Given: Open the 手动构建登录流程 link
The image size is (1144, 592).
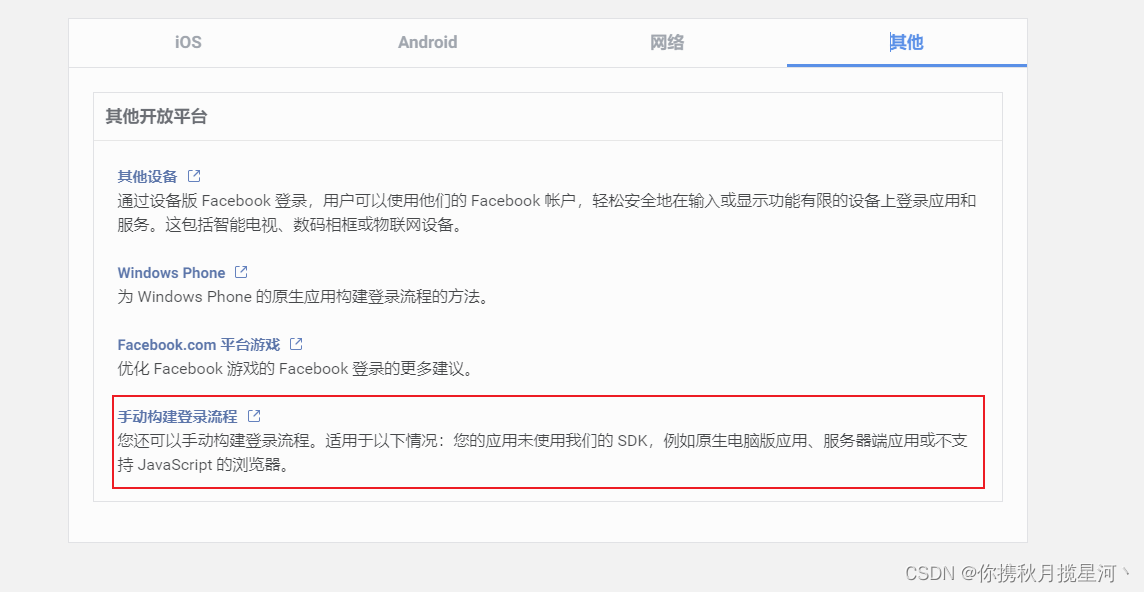Looking at the screenshot, I should pos(177,417).
